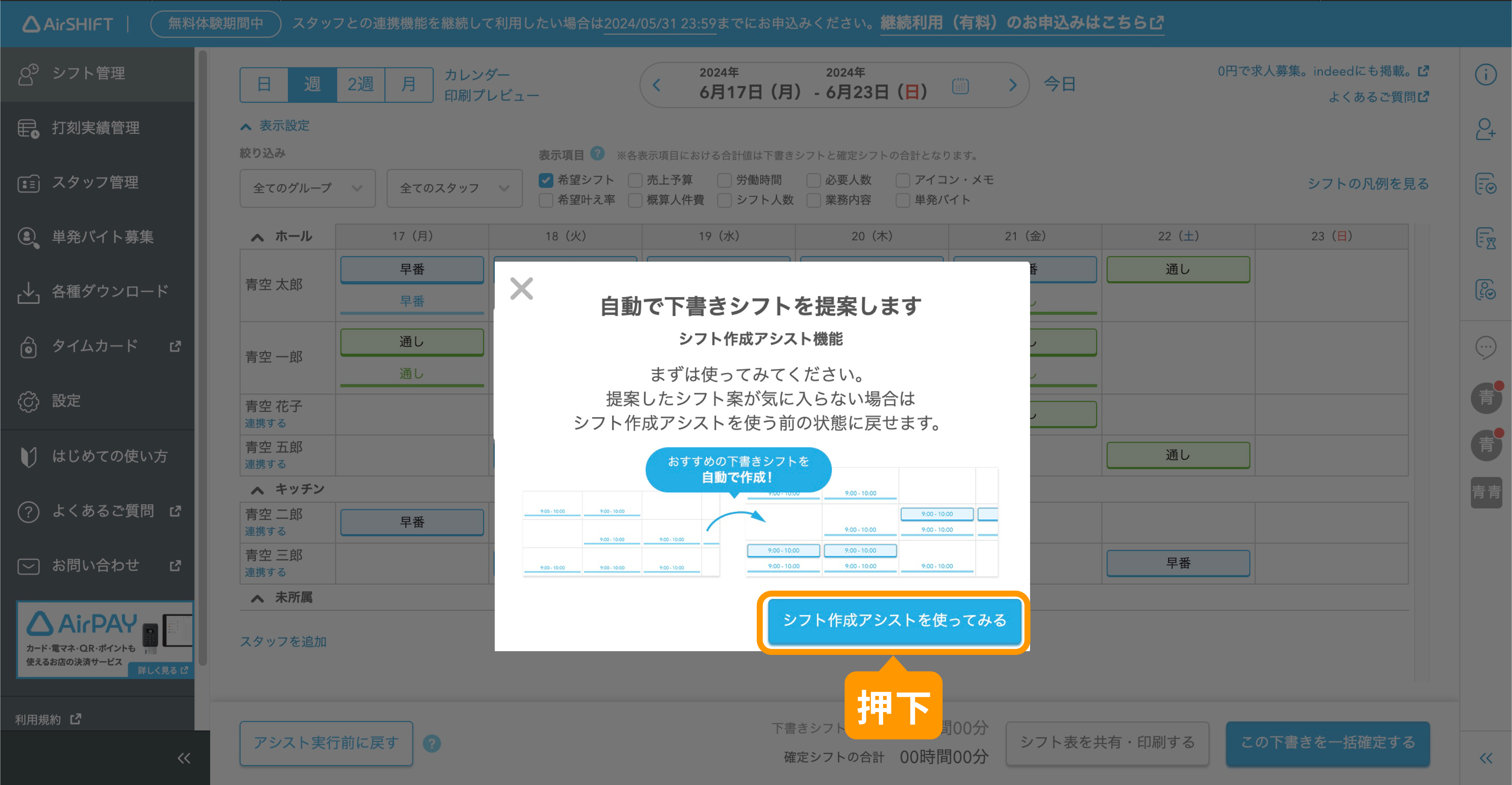This screenshot has height=785, width=1512.
Task: Open スタッフ管理 in sidebar
Action: (x=97, y=182)
